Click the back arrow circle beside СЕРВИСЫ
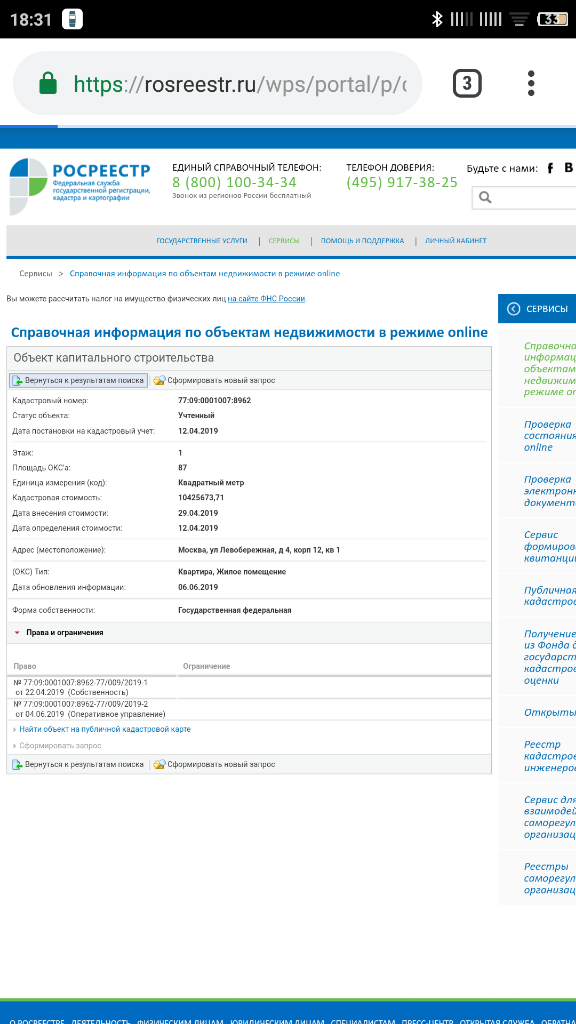Viewport: 576px width, 1024px height. coord(513,309)
